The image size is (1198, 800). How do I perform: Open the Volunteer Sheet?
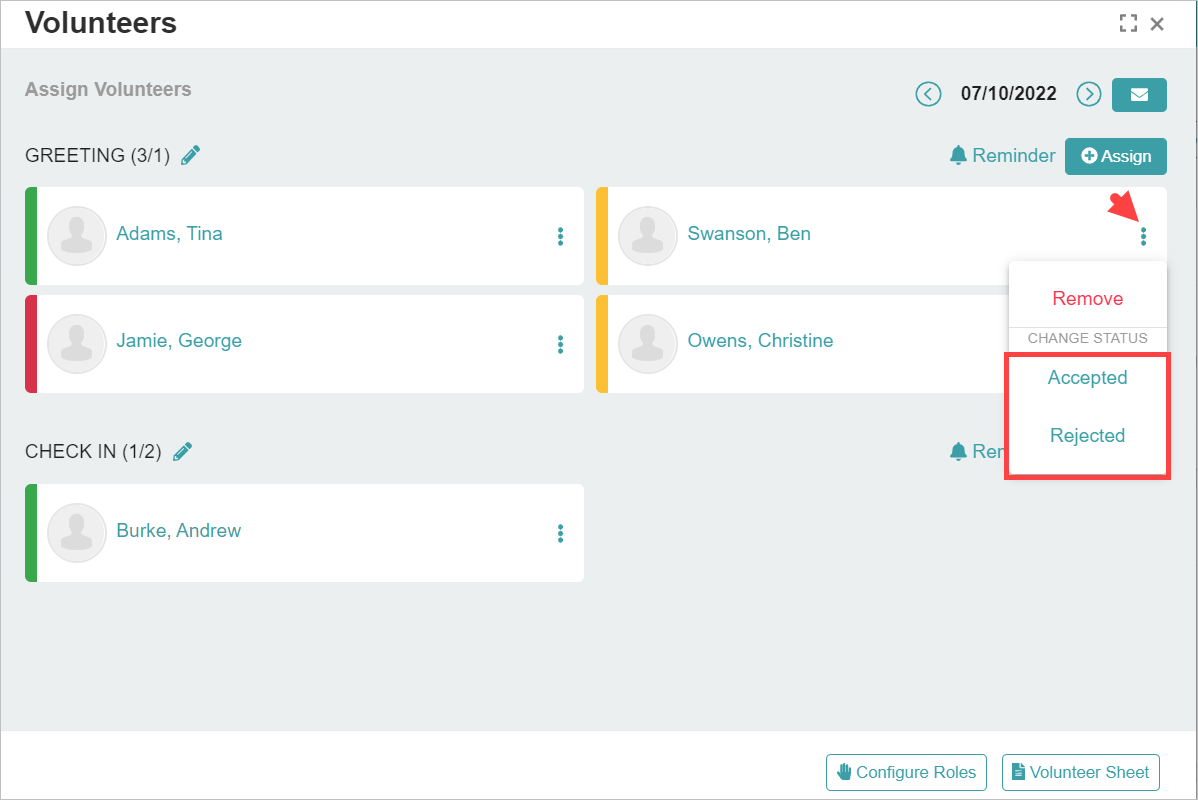pos(1080,772)
